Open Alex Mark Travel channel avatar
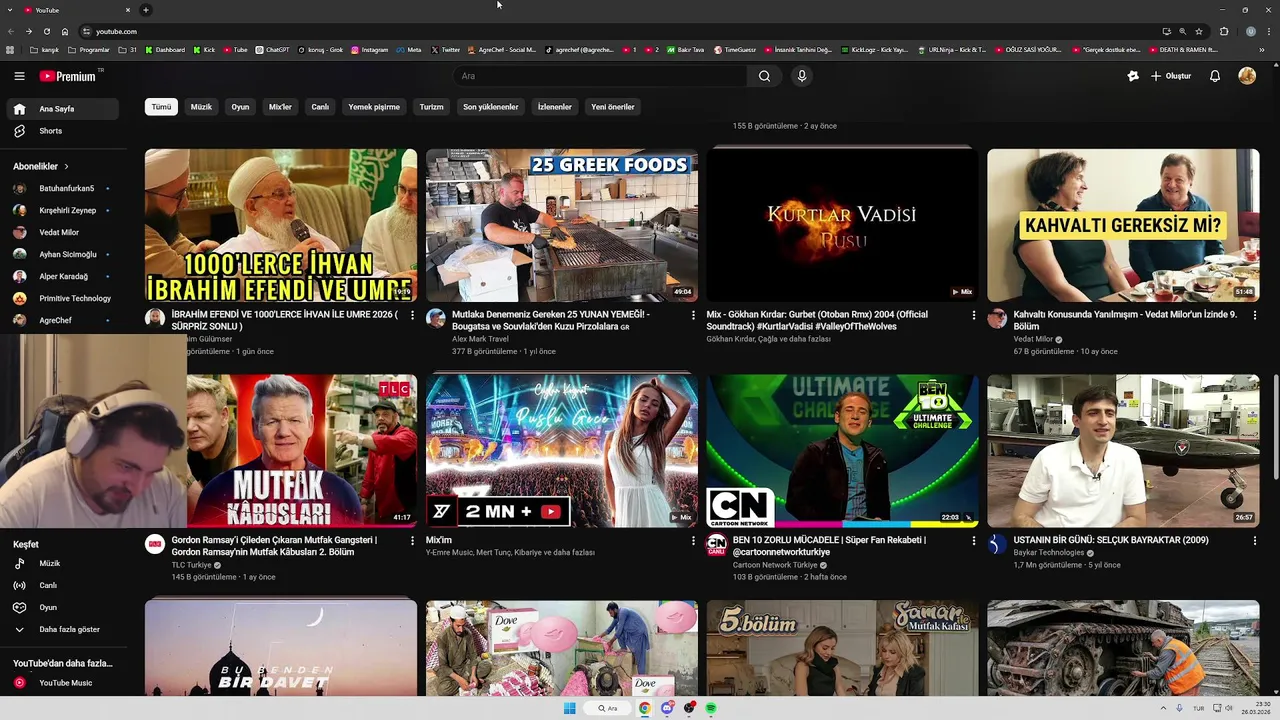The height and width of the screenshot is (720, 1280). click(x=436, y=318)
